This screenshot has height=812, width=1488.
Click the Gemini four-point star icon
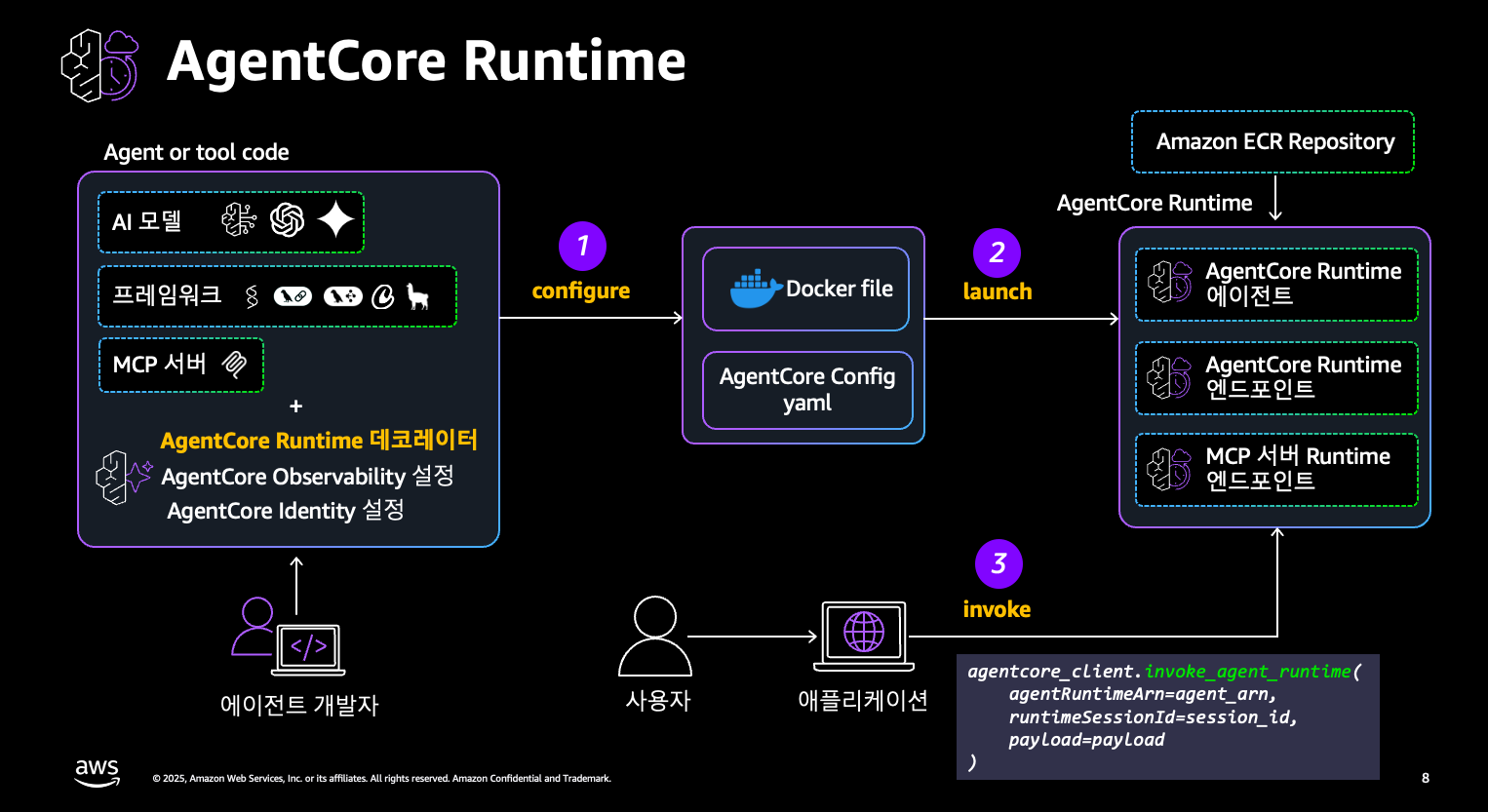coord(335,220)
